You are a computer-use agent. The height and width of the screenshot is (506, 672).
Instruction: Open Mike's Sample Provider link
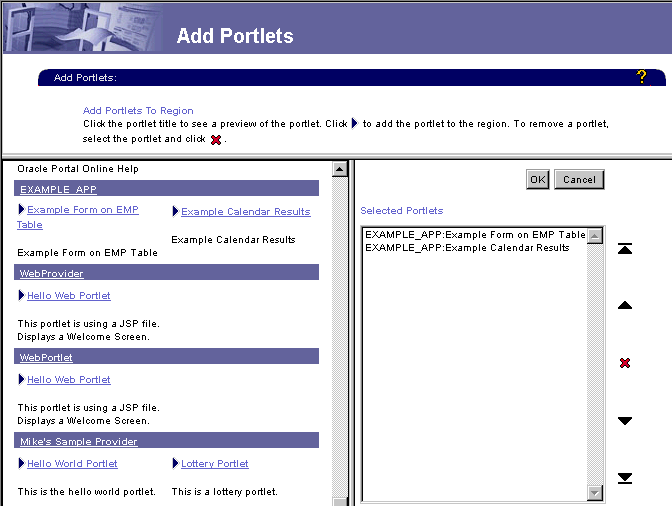(x=78, y=441)
